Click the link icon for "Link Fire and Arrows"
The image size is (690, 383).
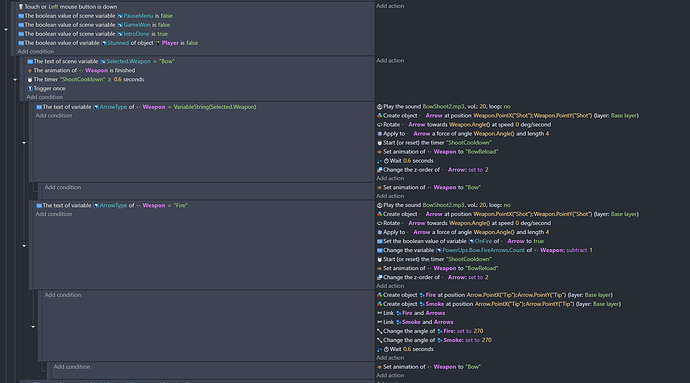click(x=380, y=313)
